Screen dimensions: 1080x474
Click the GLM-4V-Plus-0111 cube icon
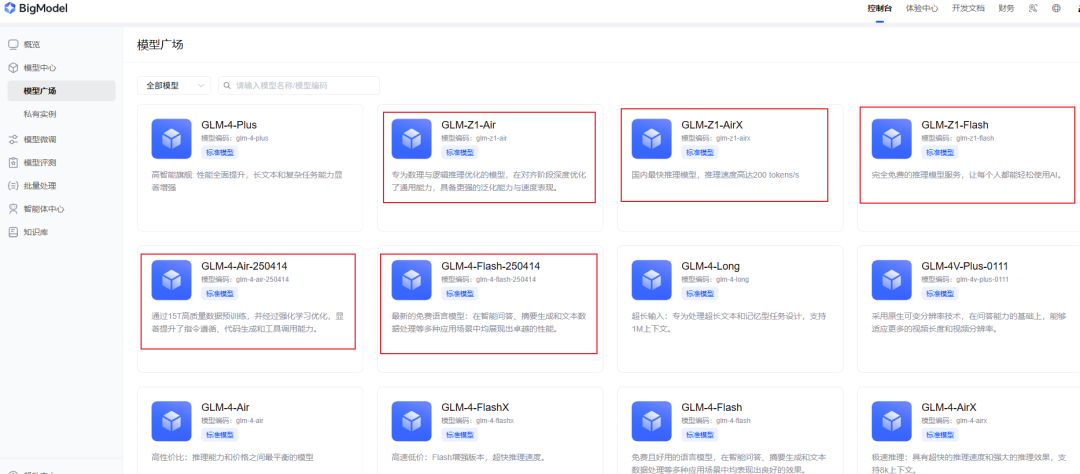pyautogui.click(x=891, y=280)
